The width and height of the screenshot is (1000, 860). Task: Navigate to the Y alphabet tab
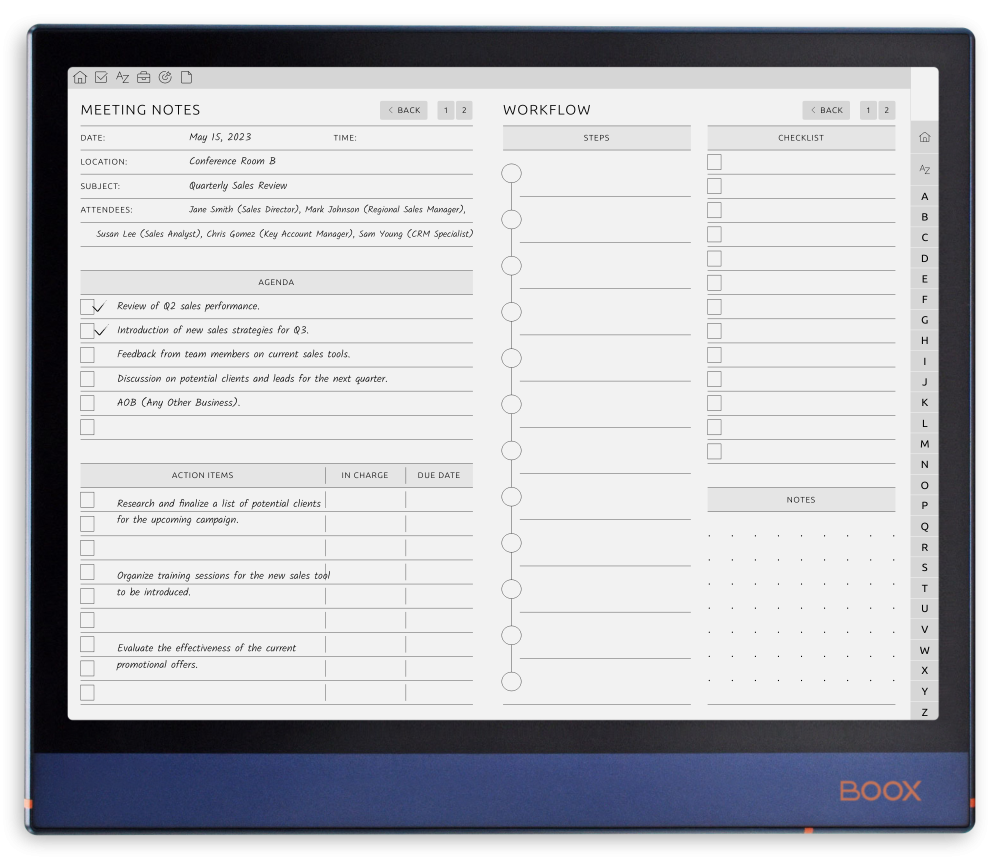coord(925,692)
